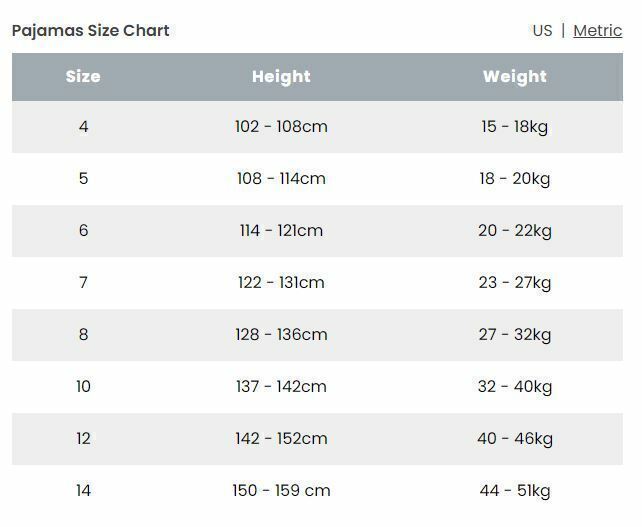Switch size chart to US units

coord(542,31)
